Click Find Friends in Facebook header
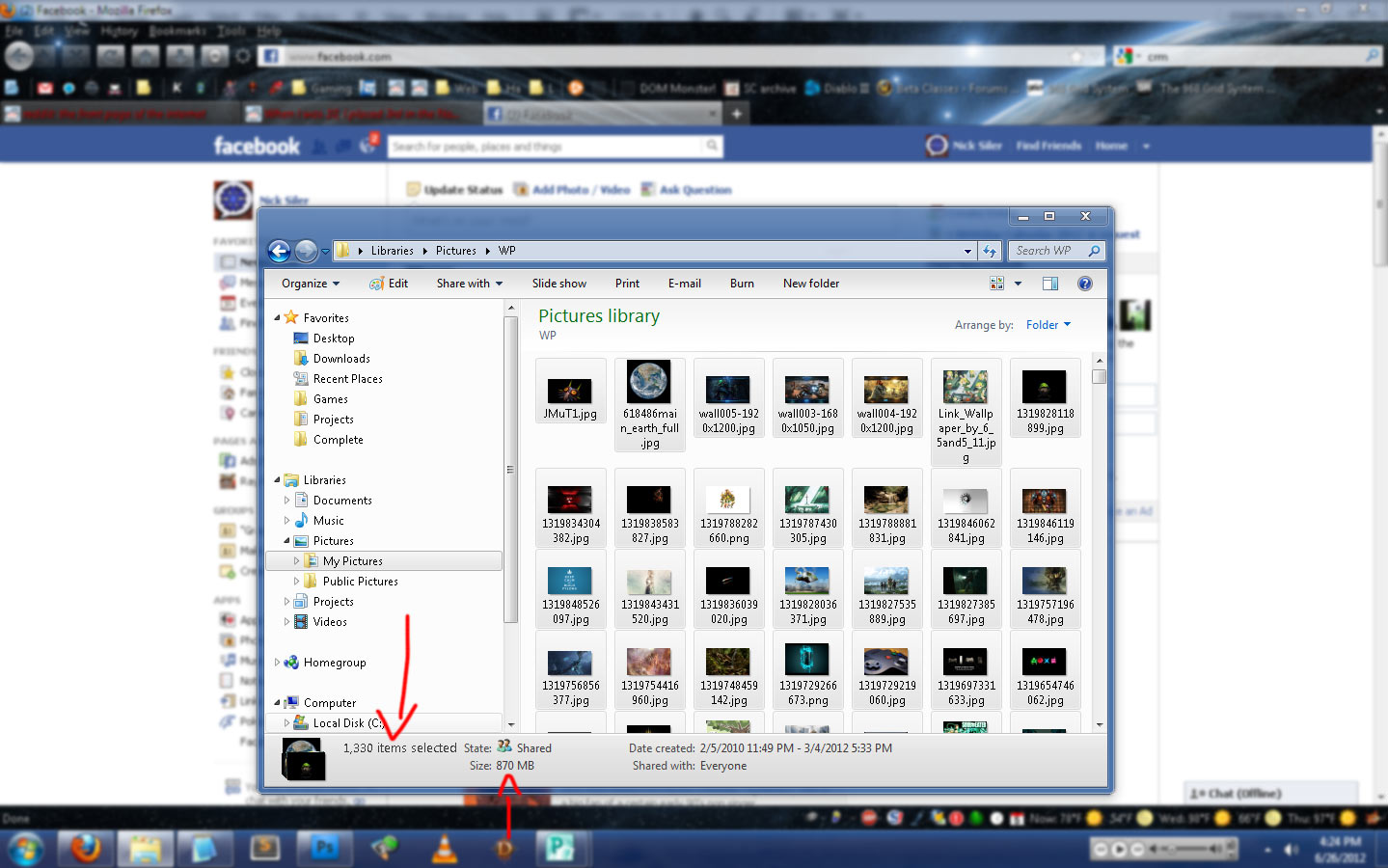Image resolution: width=1388 pixels, height=868 pixels. [x=1048, y=147]
